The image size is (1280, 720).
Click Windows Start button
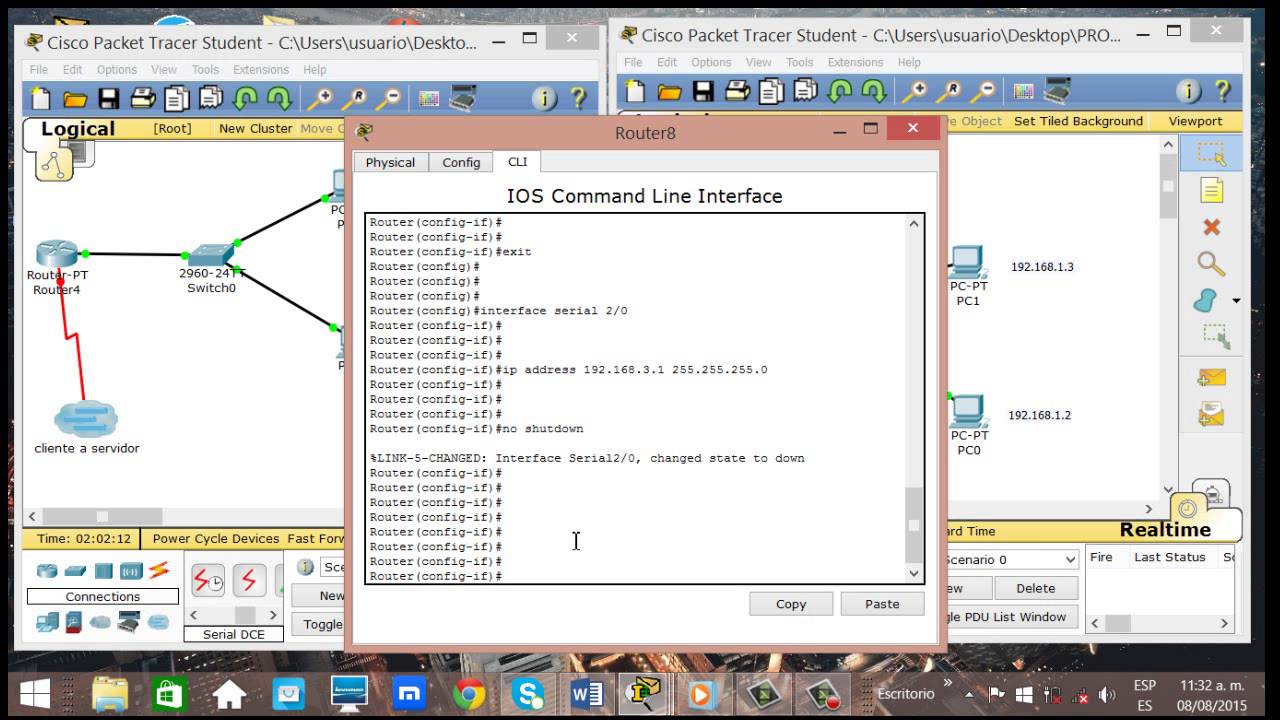click(x=35, y=693)
